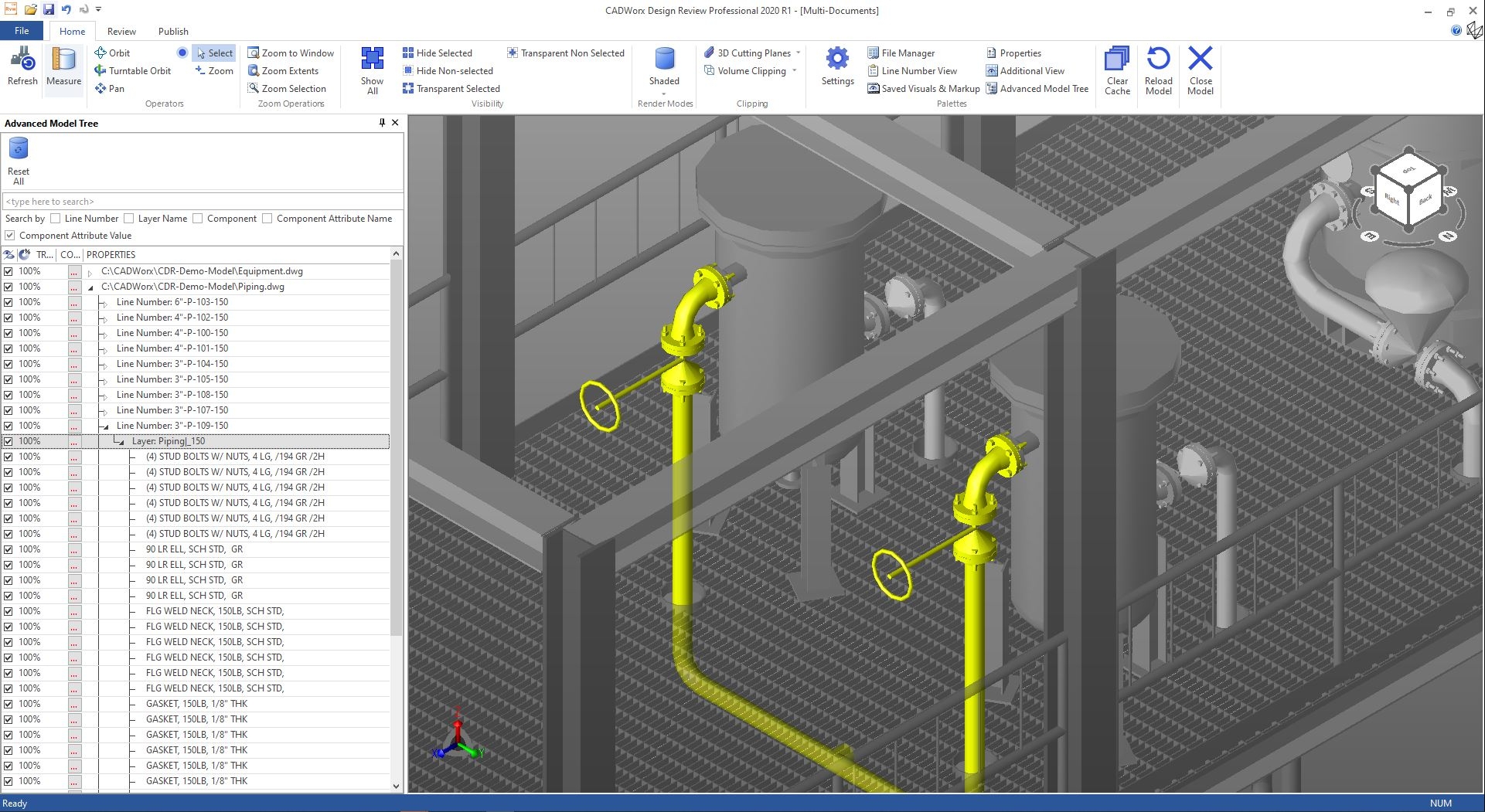Activate the Measure tool
1485x812 pixels.
[x=63, y=66]
